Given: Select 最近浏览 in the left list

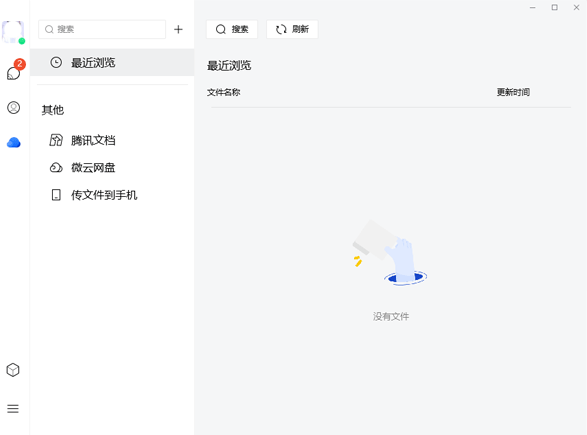Looking at the screenshot, I should [112, 62].
